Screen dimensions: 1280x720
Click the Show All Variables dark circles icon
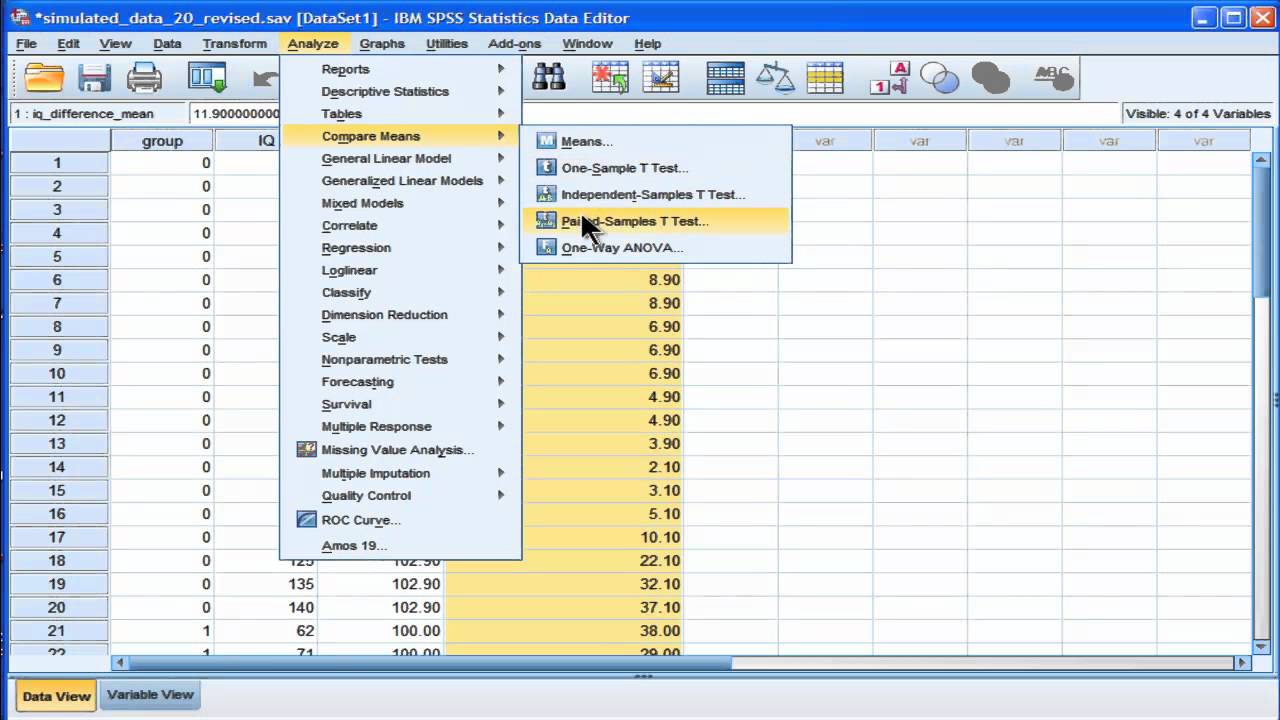click(x=990, y=77)
